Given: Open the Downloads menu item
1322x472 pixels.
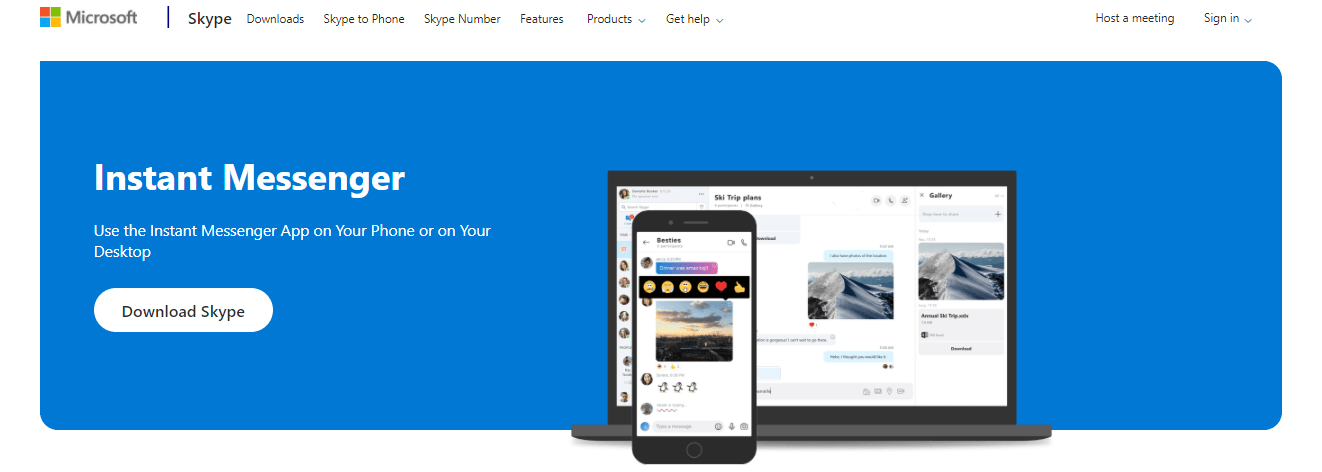Looking at the screenshot, I should pyautogui.click(x=275, y=19).
